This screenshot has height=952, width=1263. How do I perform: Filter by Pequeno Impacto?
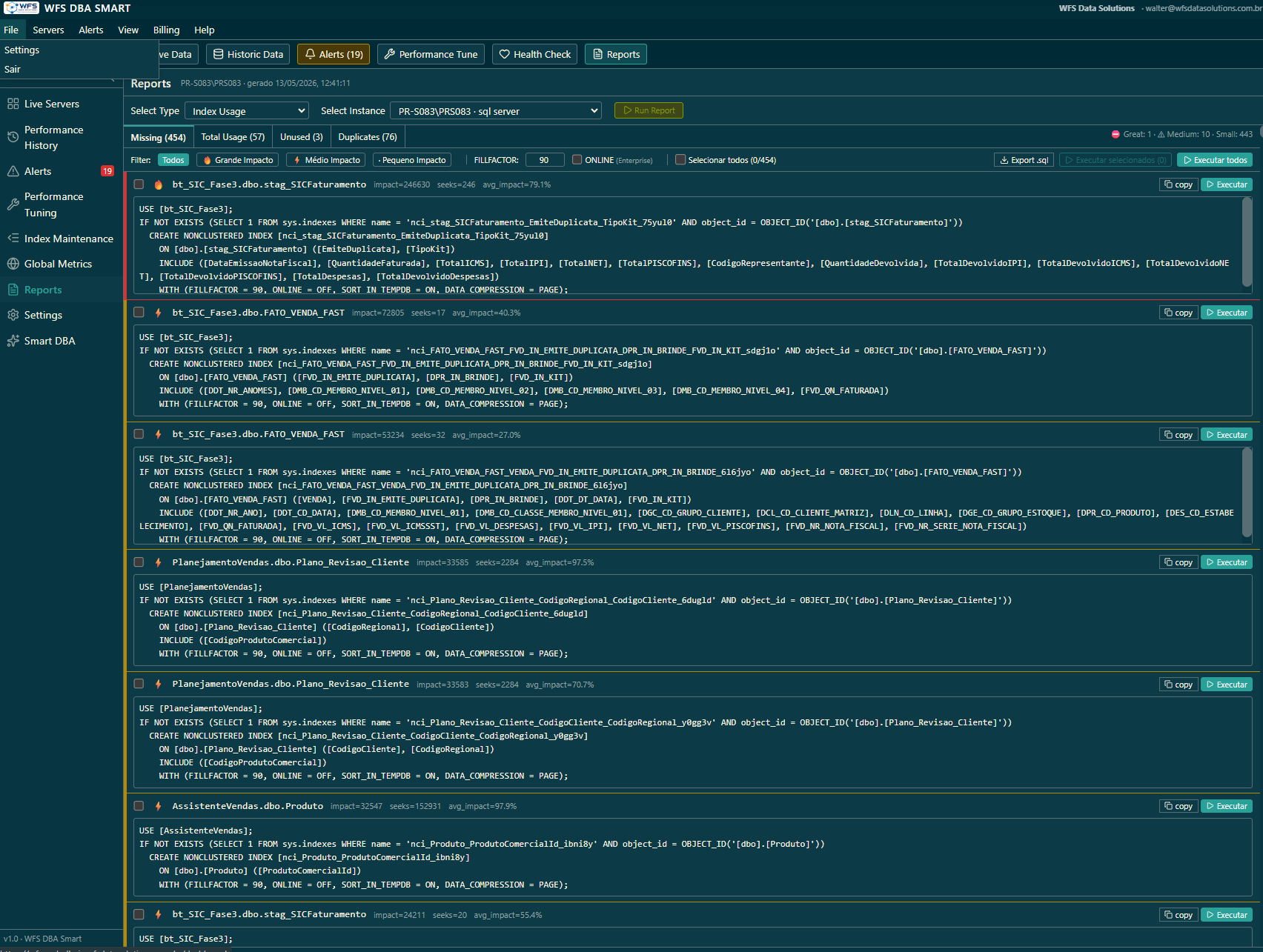[412, 160]
